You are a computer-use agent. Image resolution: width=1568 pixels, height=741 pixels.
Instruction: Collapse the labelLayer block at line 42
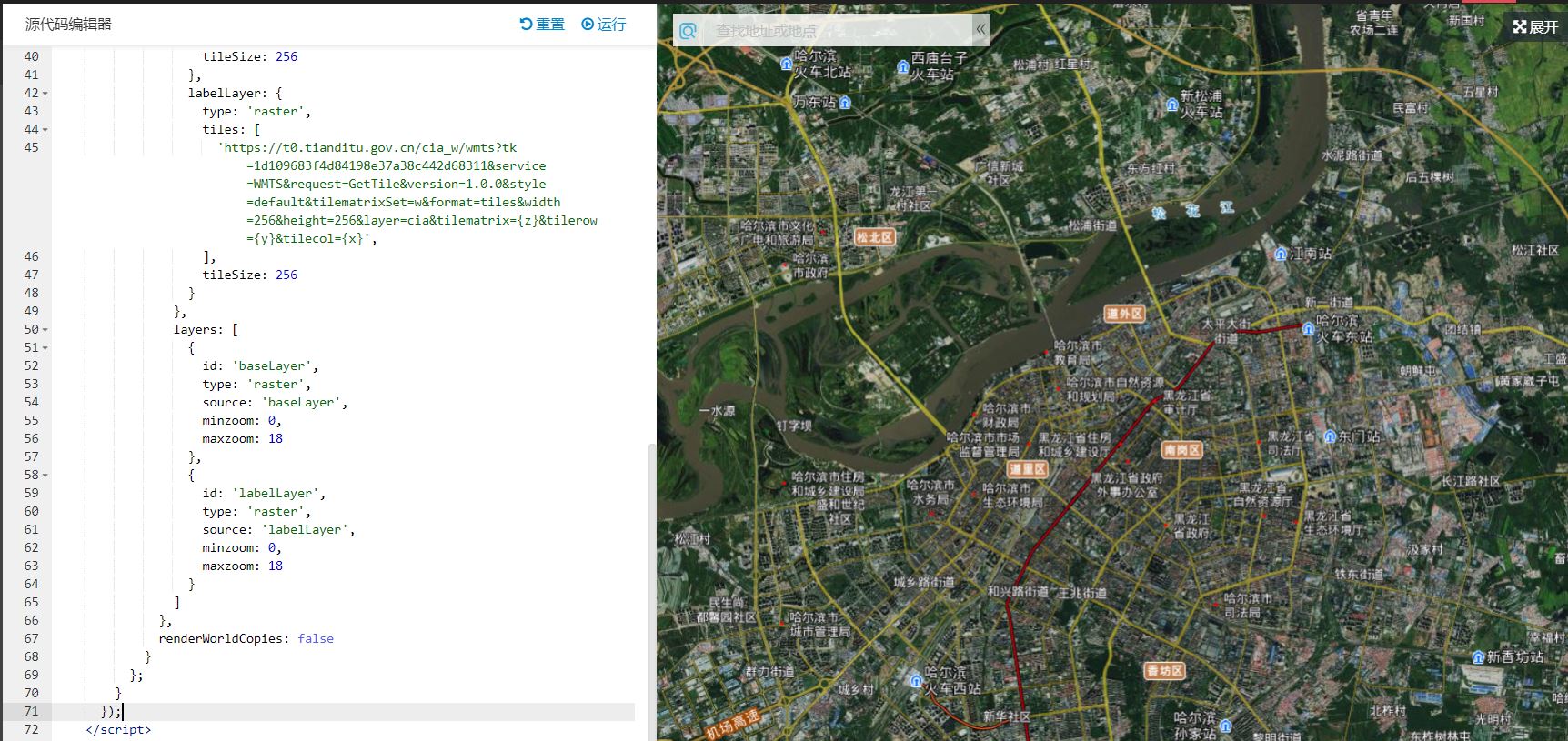[x=45, y=94]
